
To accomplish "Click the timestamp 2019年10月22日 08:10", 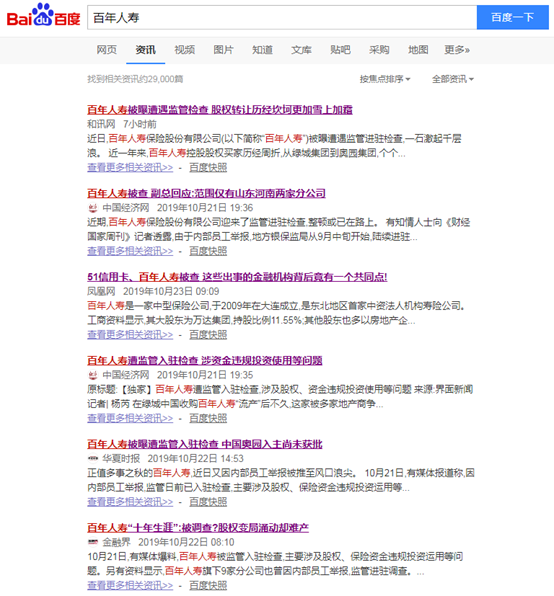I will pos(186,542).
